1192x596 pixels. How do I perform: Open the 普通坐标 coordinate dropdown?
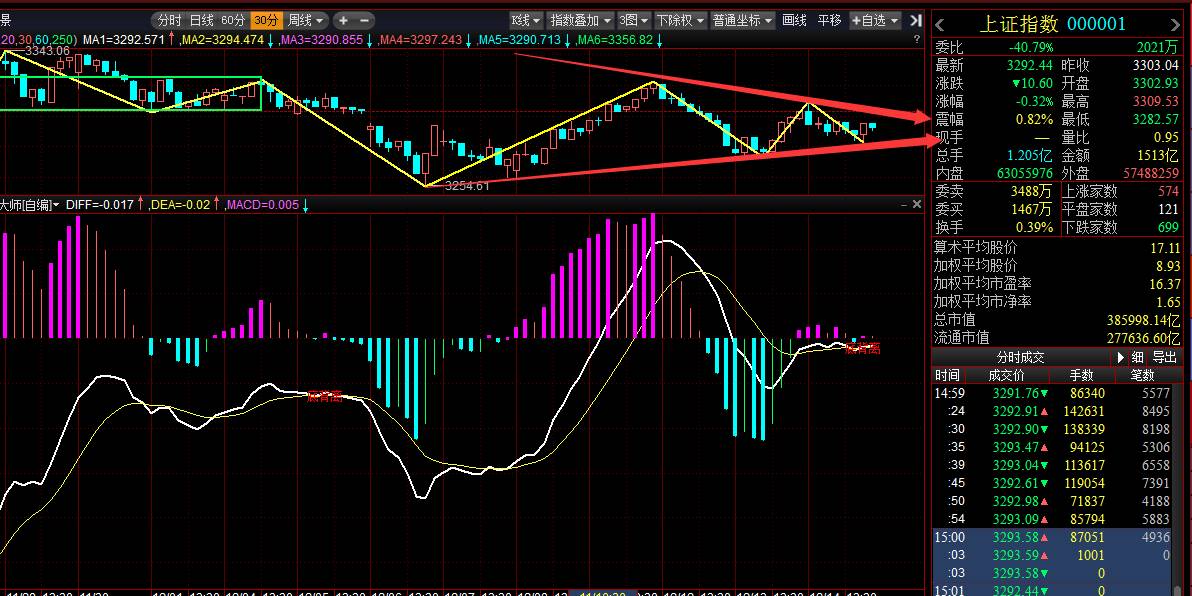point(742,21)
